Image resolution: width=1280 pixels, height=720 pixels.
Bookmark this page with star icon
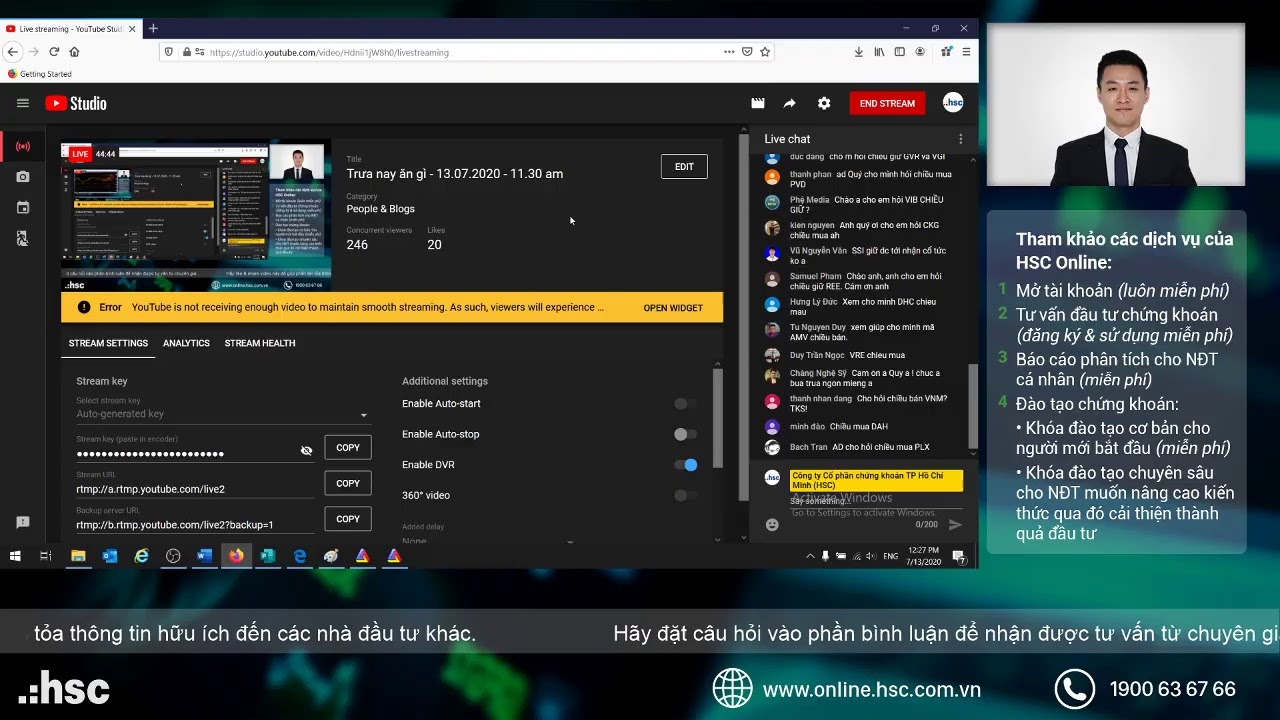(765, 52)
